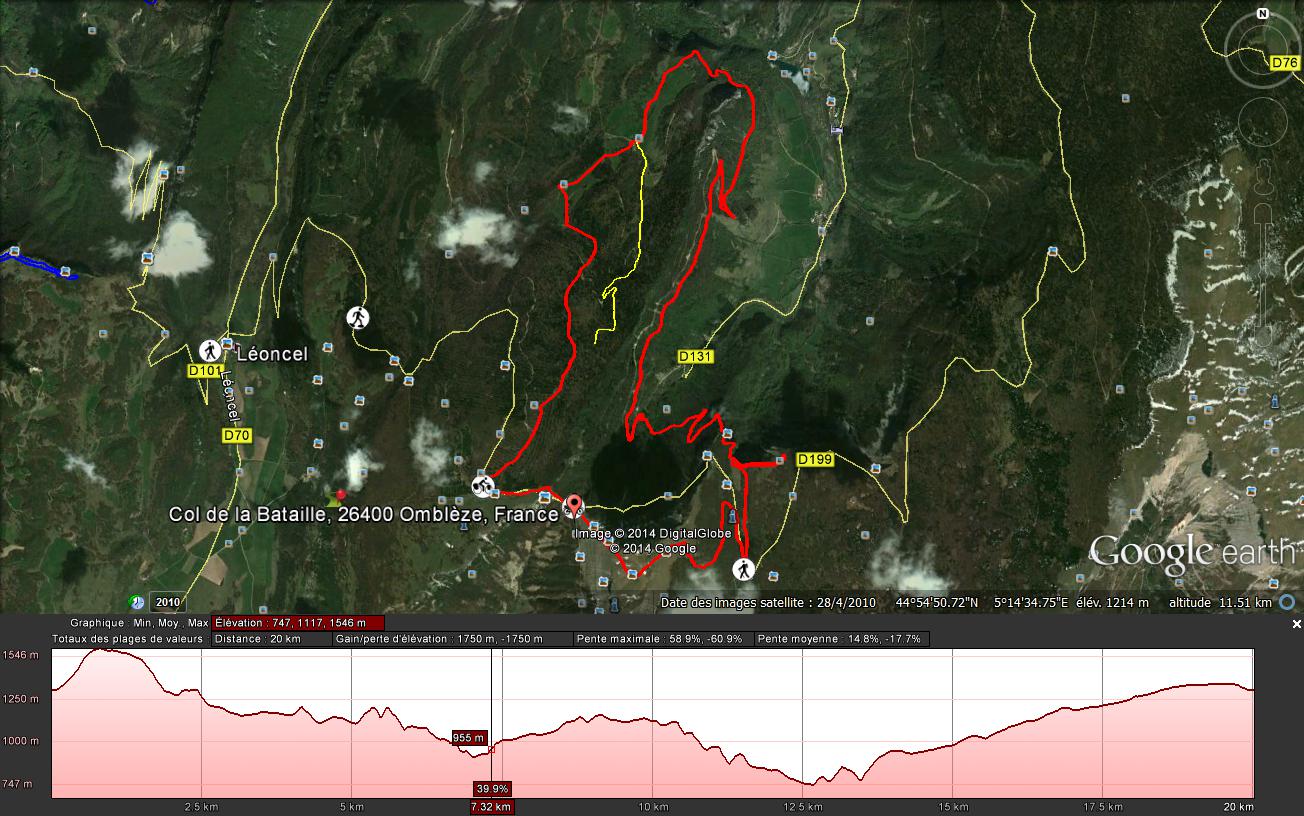
Task: Click the look-around compass ring
Action: coord(1264,52)
